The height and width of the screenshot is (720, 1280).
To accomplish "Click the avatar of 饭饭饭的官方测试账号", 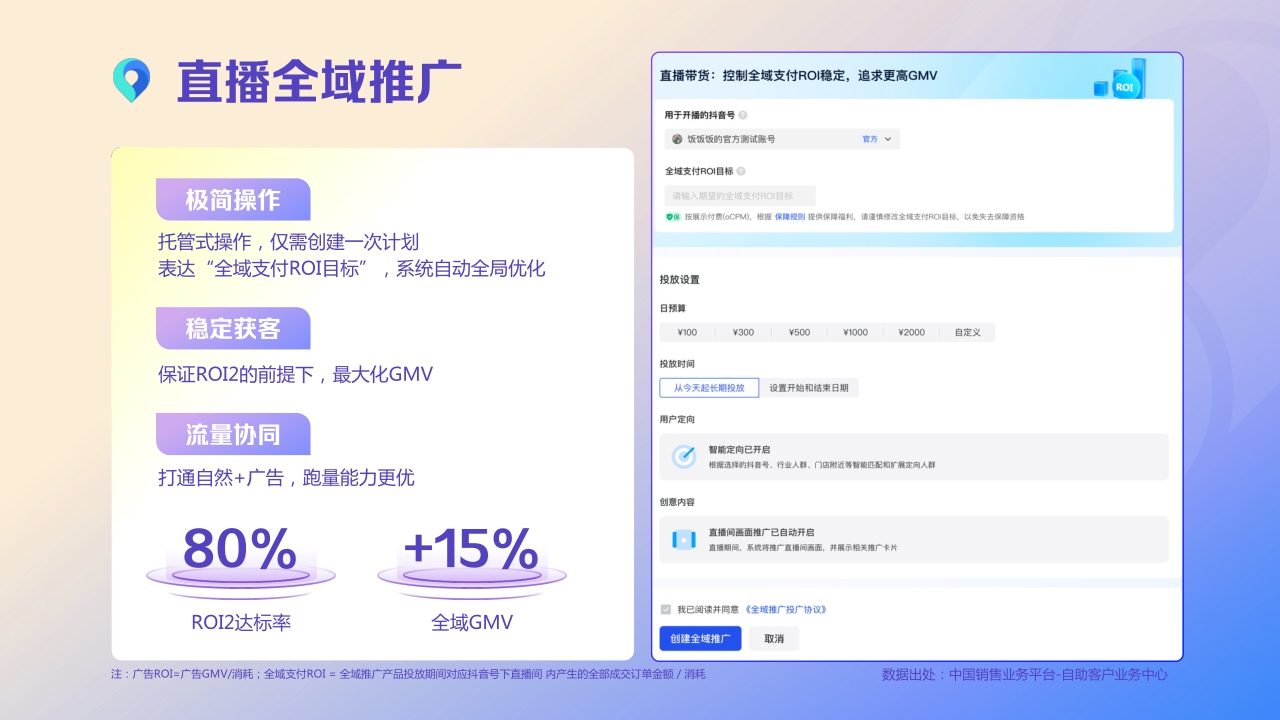I will (677, 139).
